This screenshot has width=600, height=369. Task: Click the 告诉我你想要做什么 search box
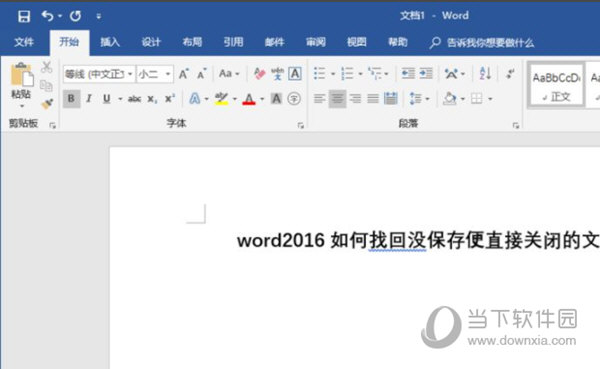[x=482, y=42]
